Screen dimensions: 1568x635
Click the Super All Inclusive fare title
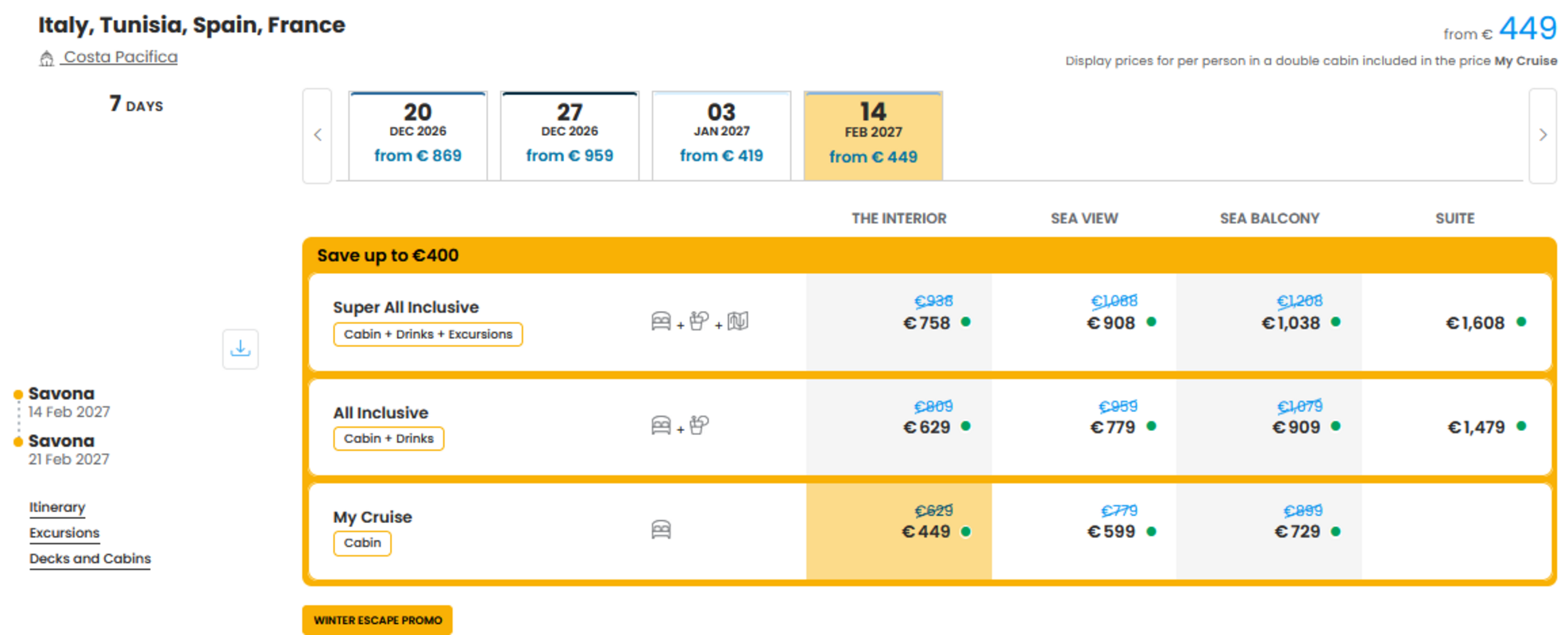406,307
